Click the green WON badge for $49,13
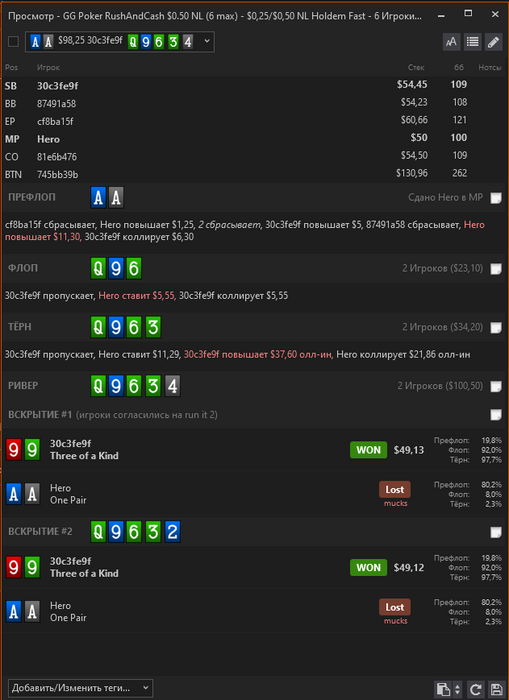Viewport: 509px width, 700px height. 368,450
